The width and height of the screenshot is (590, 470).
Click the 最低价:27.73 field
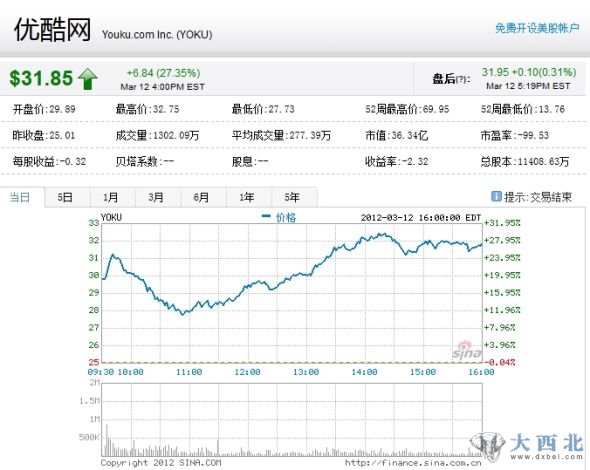(263, 109)
